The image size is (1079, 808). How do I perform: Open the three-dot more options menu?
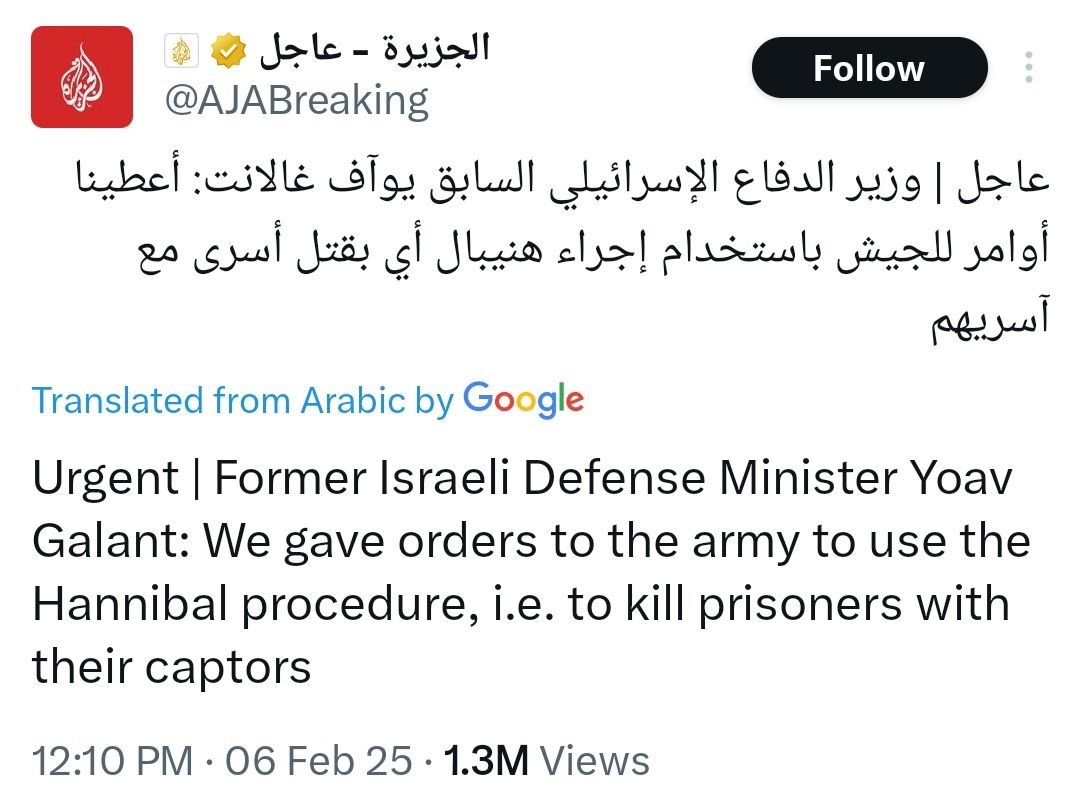pos(1028,68)
